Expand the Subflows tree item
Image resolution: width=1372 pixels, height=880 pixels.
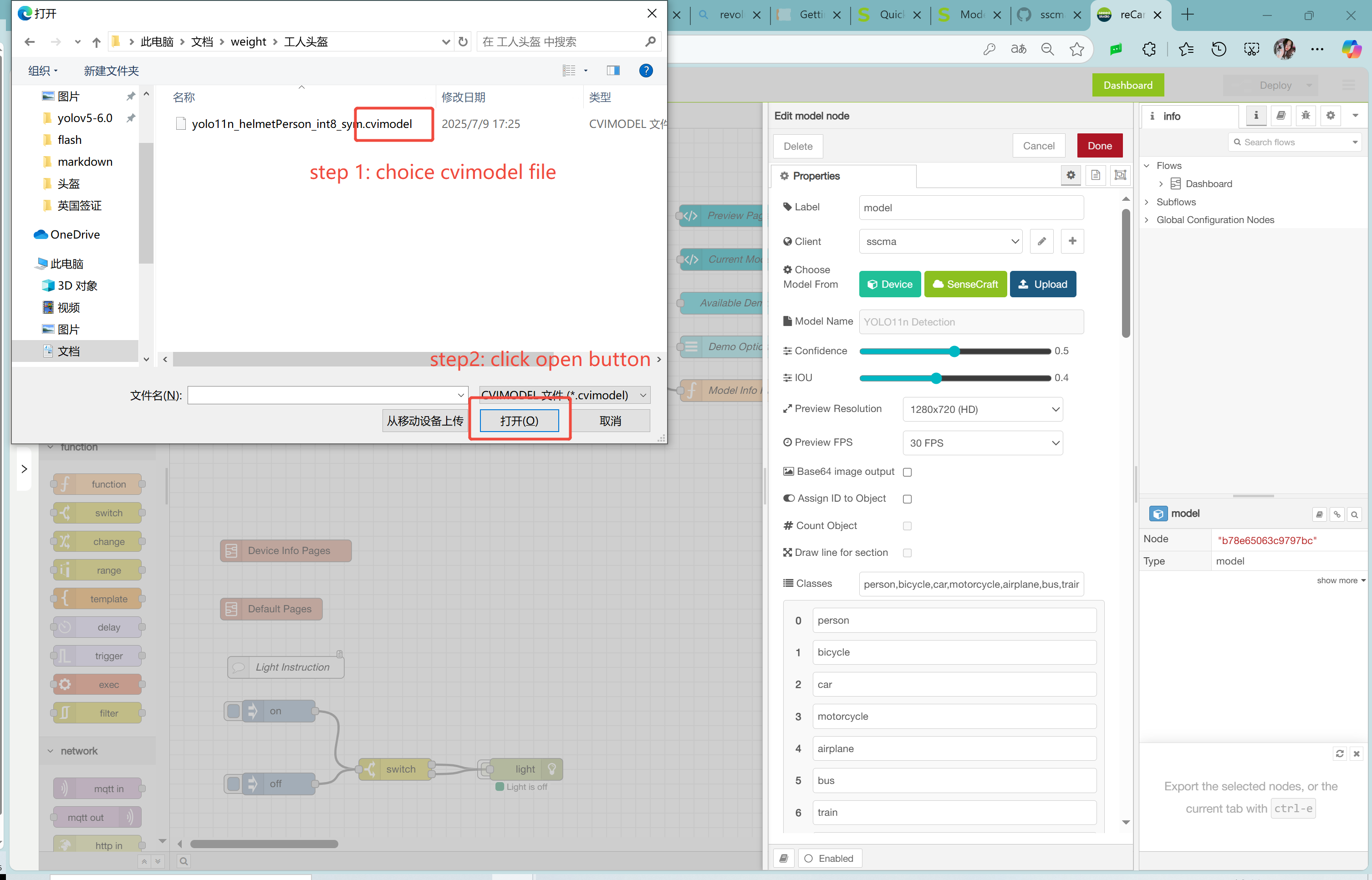click(x=1147, y=202)
